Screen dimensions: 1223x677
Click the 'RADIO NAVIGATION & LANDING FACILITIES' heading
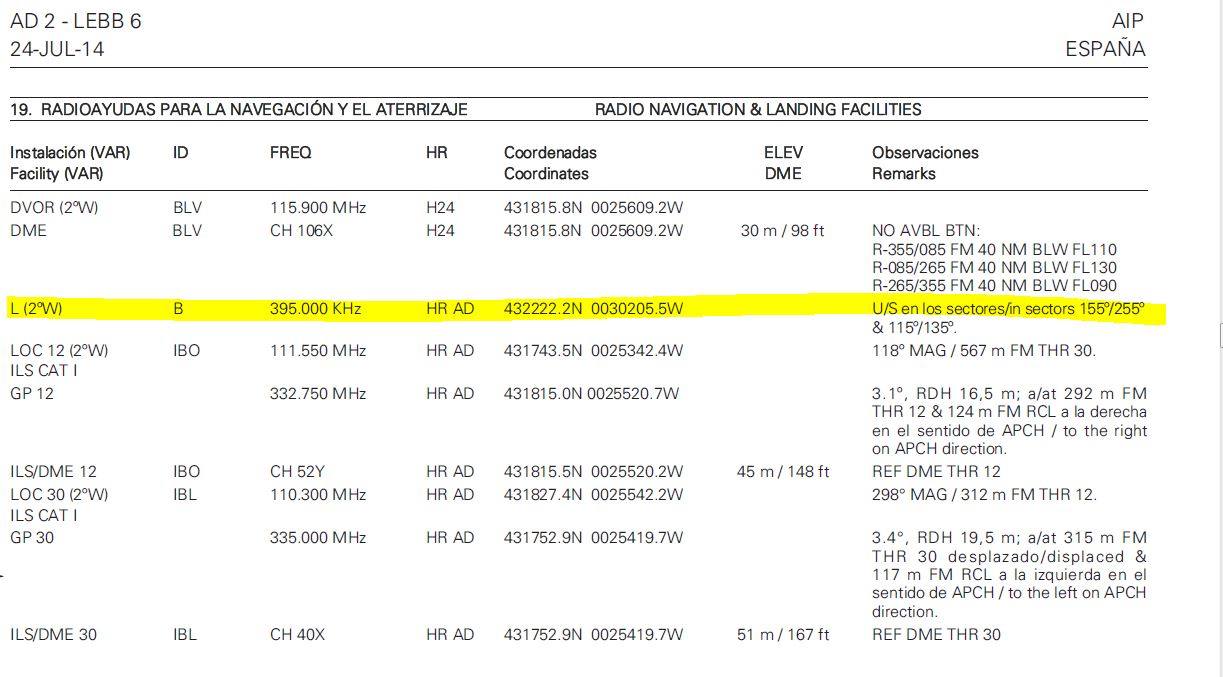[757, 110]
